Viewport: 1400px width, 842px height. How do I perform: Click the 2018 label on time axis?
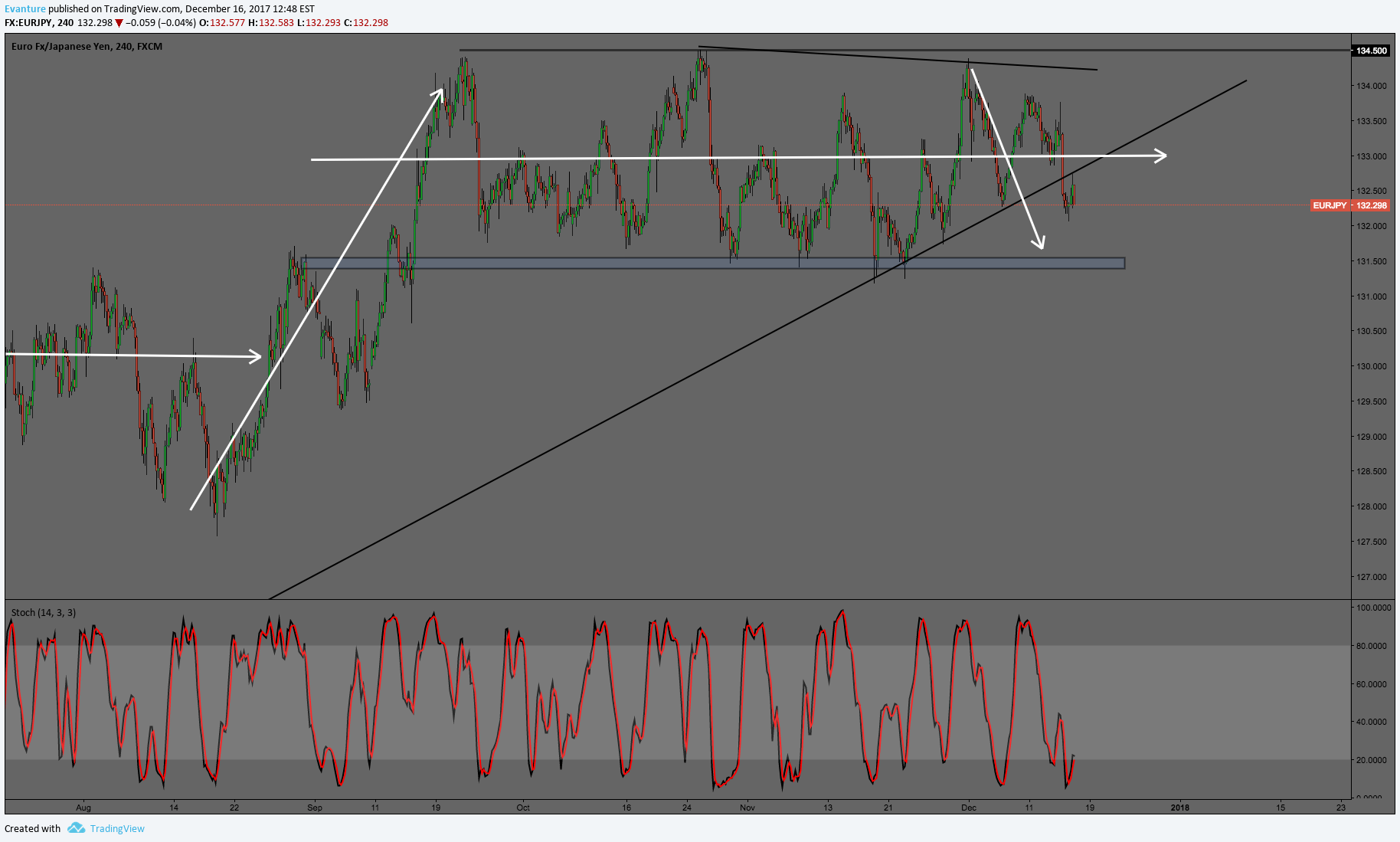point(1180,808)
